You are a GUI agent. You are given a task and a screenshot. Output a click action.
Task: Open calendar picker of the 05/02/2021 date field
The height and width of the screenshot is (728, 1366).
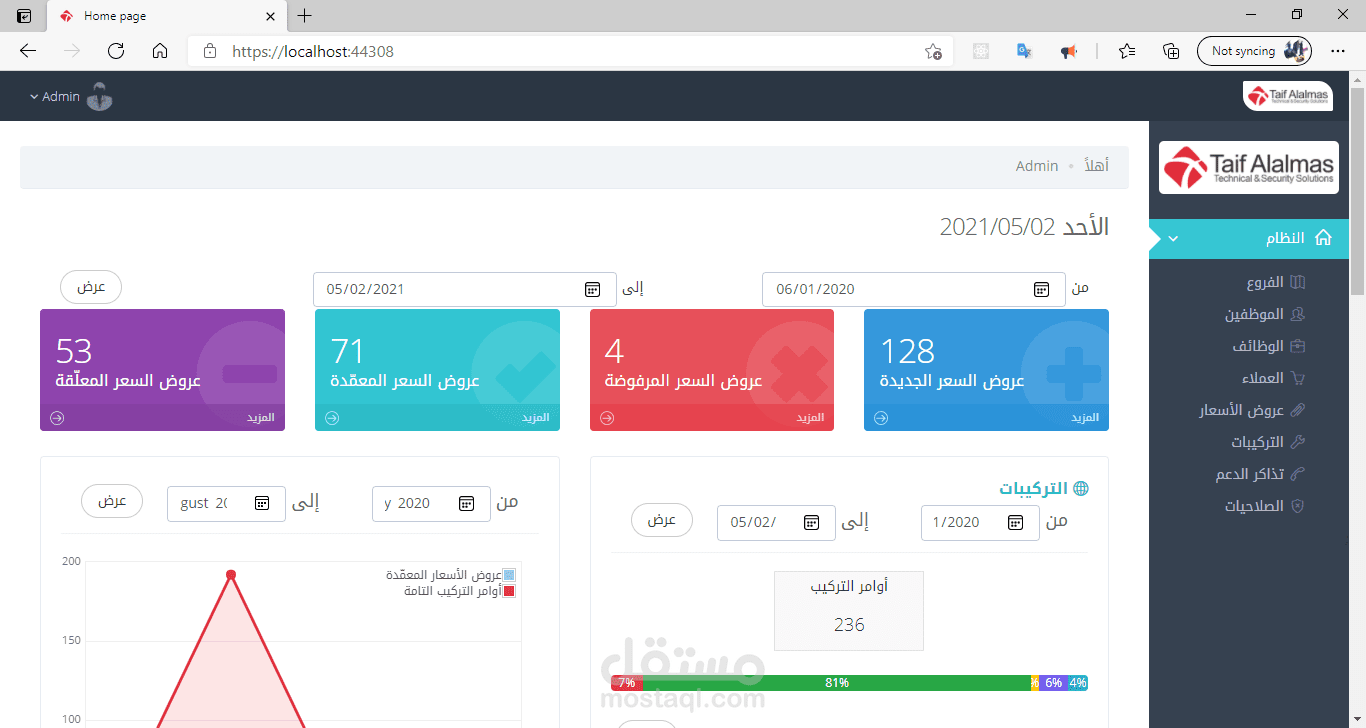592,290
